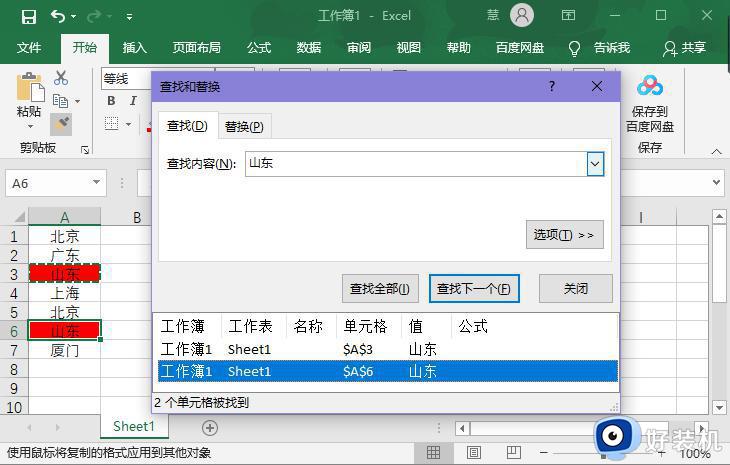Open the 公式 ribbon tab
The width and height of the screenshot is (730, 465).
(259, 47)
